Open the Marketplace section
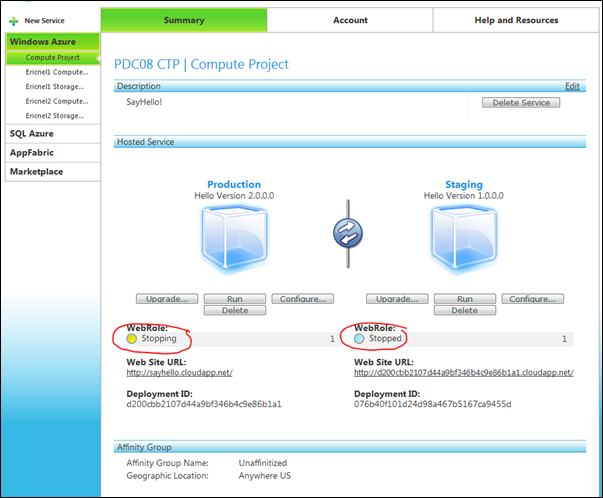The height and width of the screenshot is (498, 603). [x=53, y=172]
